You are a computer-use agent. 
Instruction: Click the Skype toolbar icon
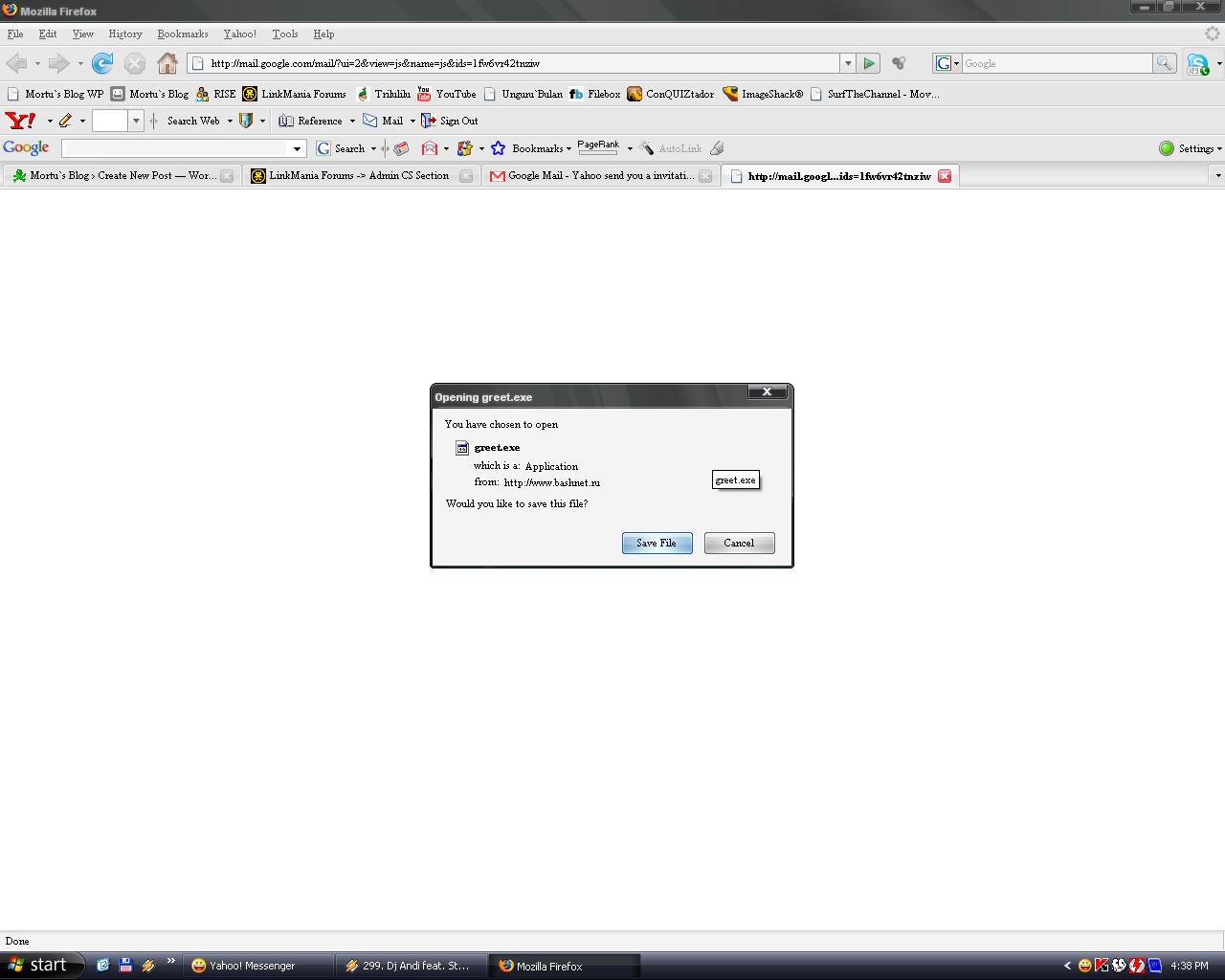tap(1197, 63)
